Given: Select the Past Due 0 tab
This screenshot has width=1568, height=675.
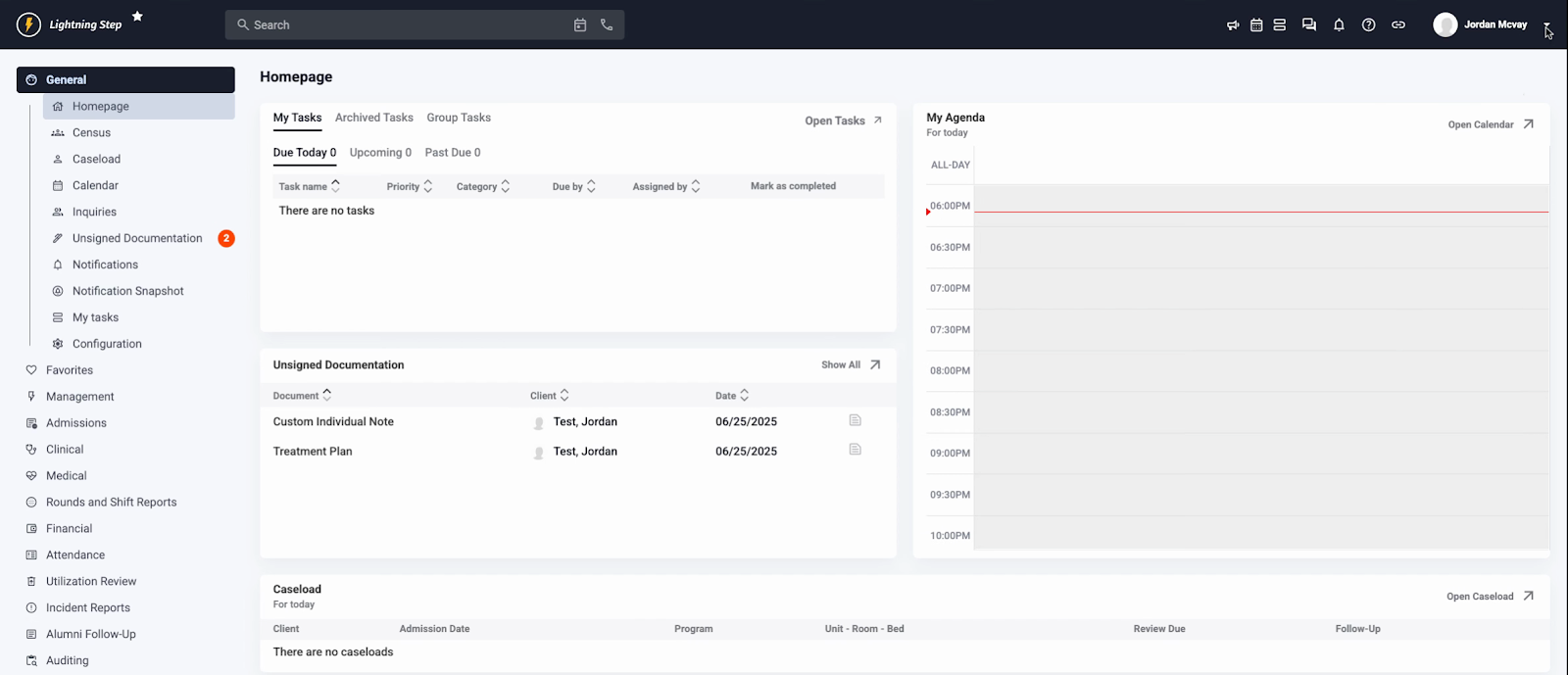Looking at the screenshot, I should (452, 153).
